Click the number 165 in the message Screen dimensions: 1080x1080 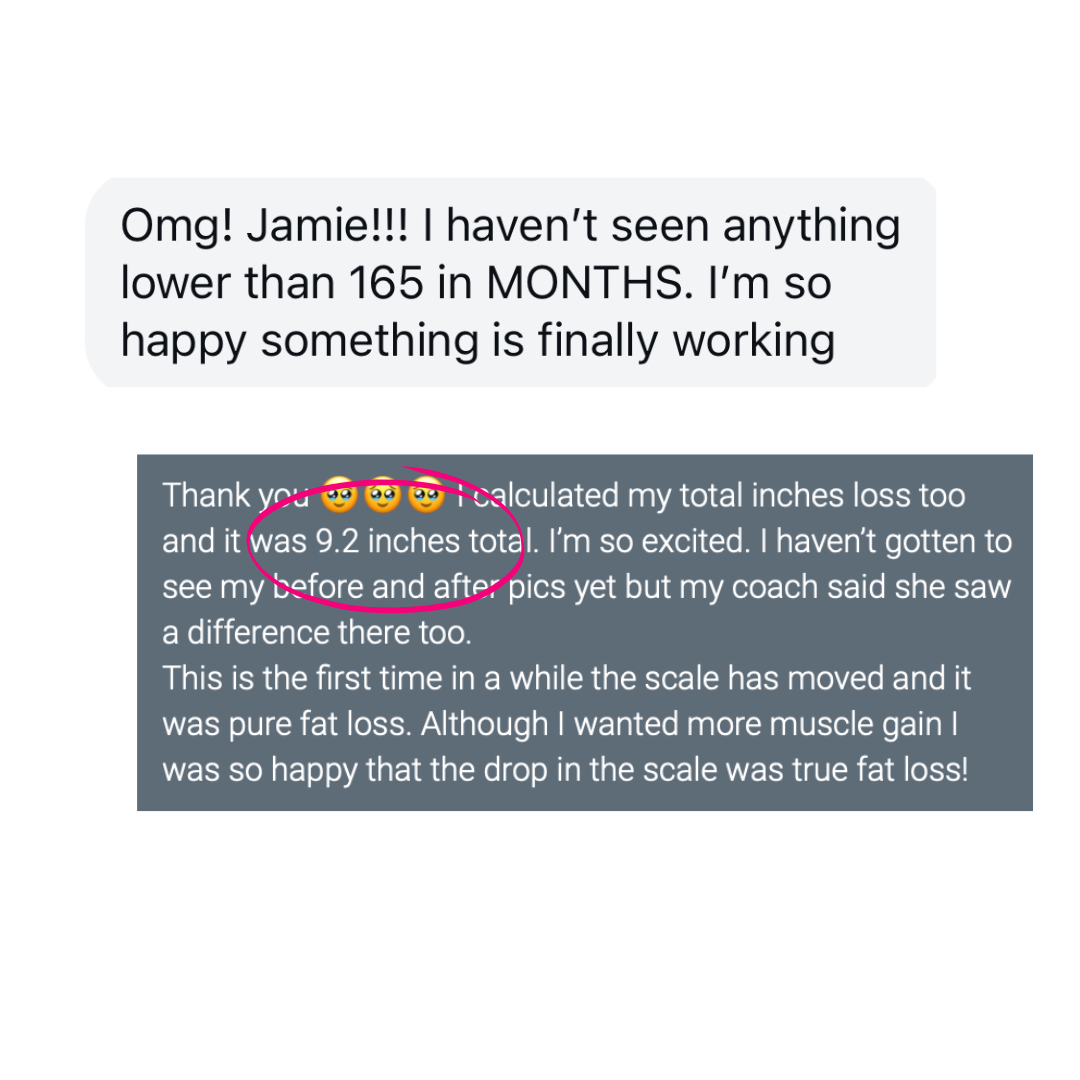385,282
